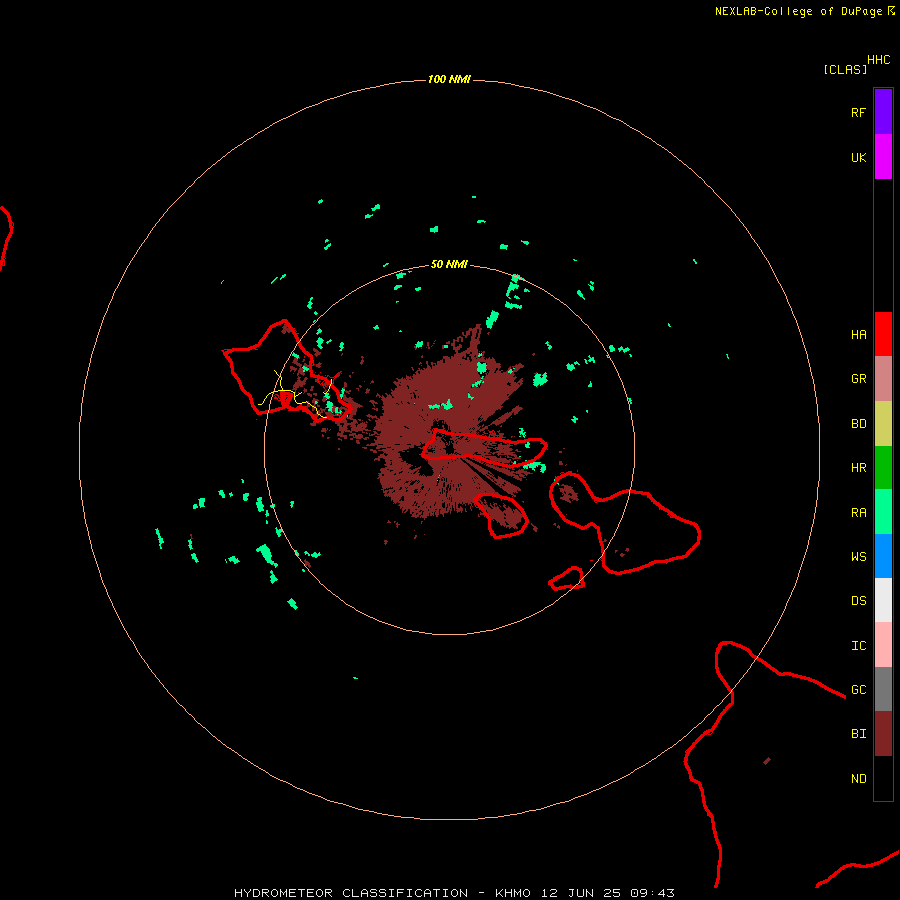
Task: Click the HR green legend swatch
Action: click(883, 468)
